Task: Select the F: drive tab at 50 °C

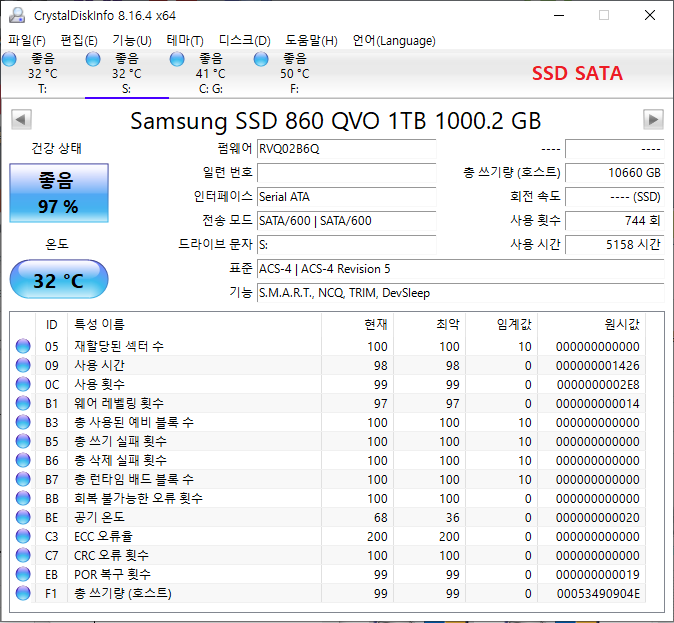Action: pos(294,74)
